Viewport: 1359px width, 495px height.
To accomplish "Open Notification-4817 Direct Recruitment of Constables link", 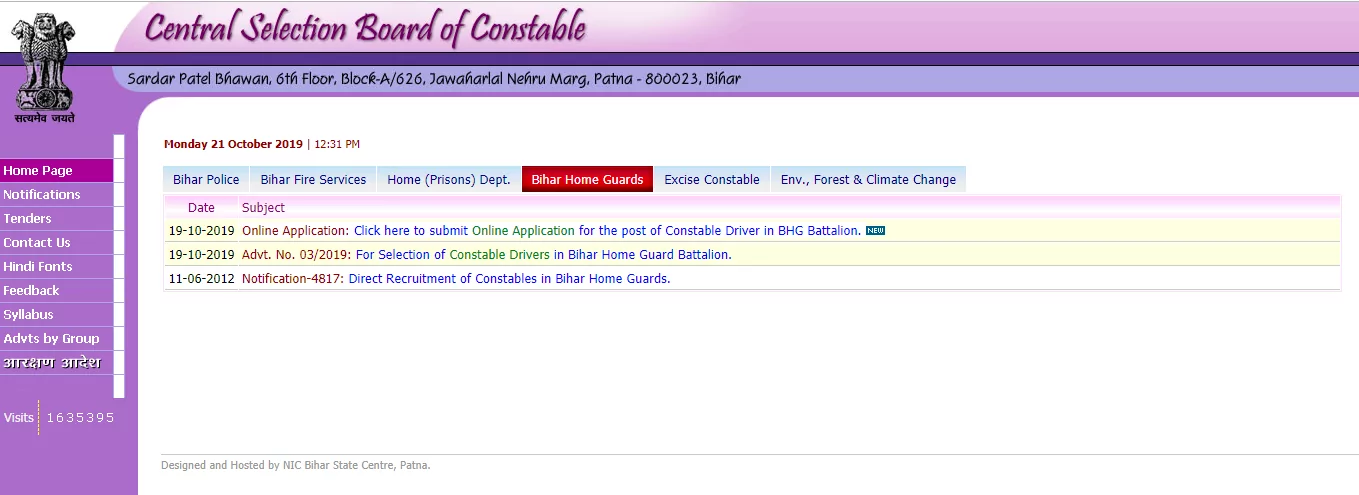I will (509, 279).
